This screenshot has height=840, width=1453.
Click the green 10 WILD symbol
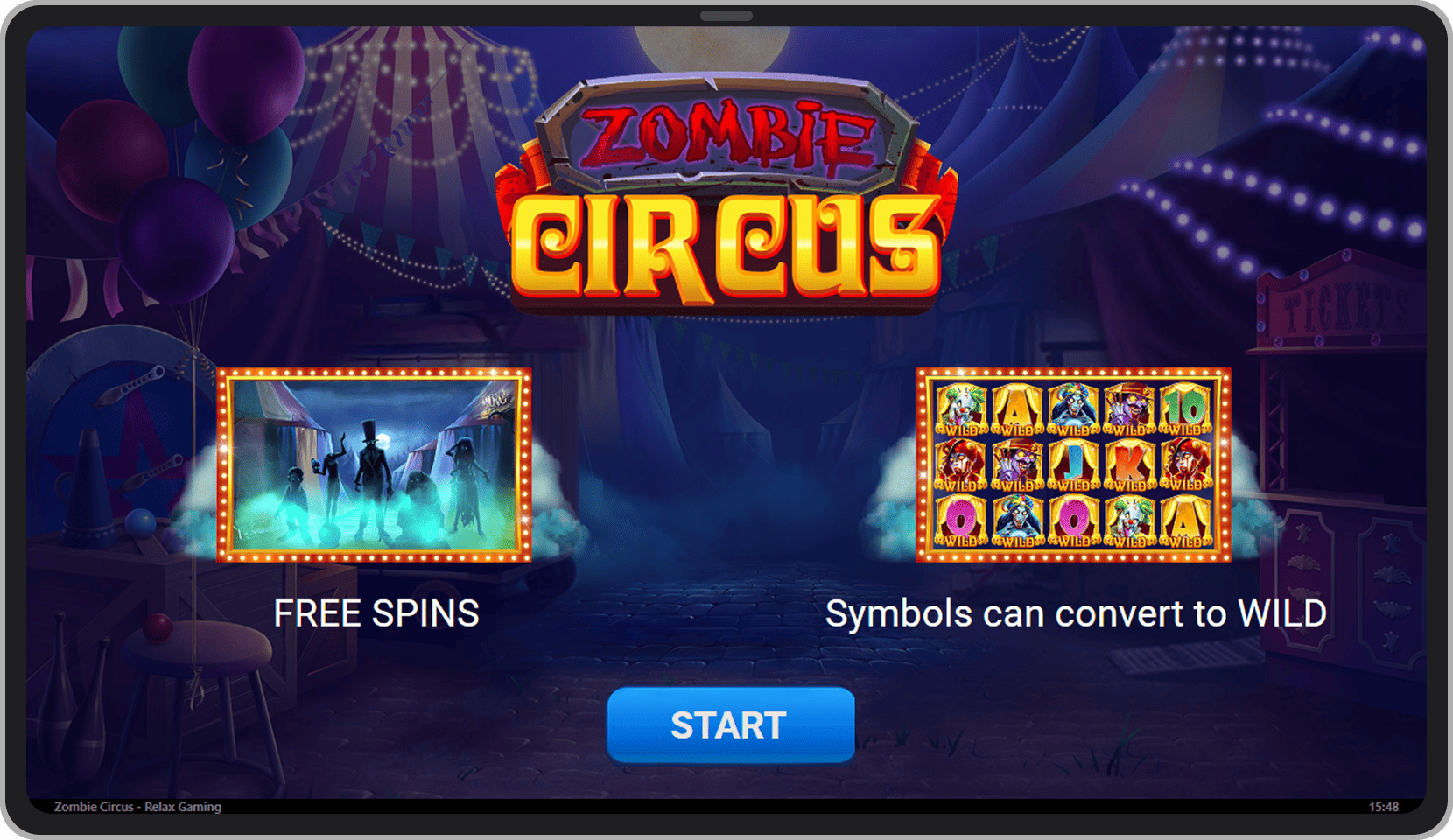(x=1184, y=409)
